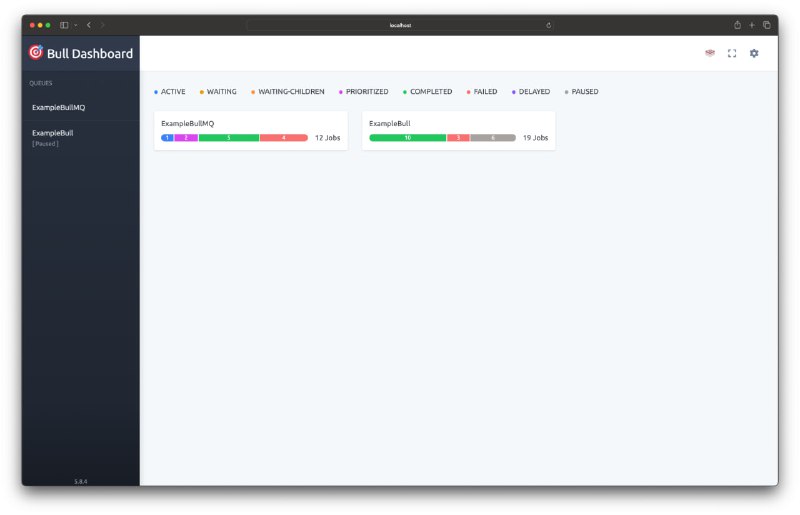This screenshot has width=800, height=515.
Task: Open ExampleBull queue card title
Action: point(390,123)
